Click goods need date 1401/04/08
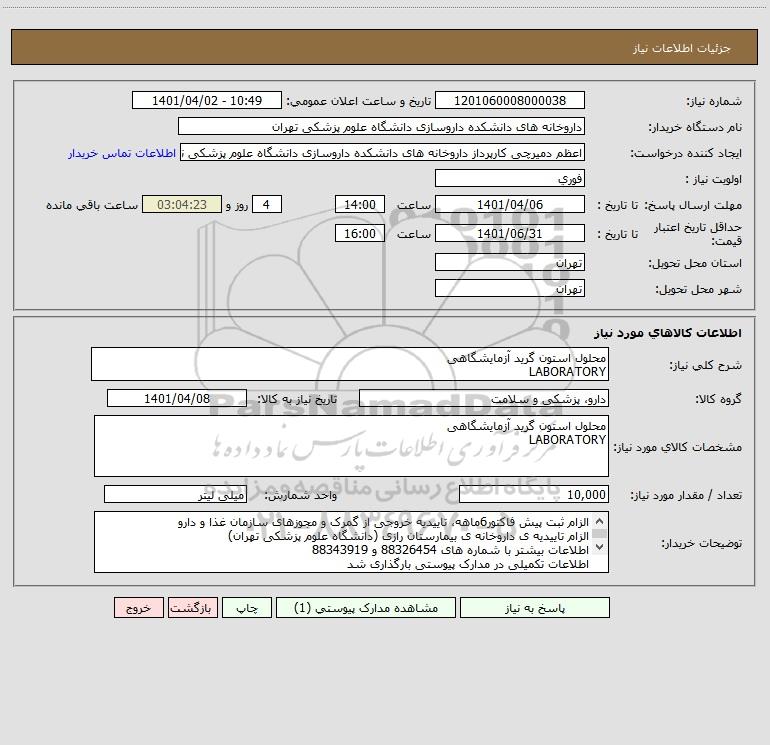Image resolution: width=770 pixels, height=745 pixels. [177, 398]
